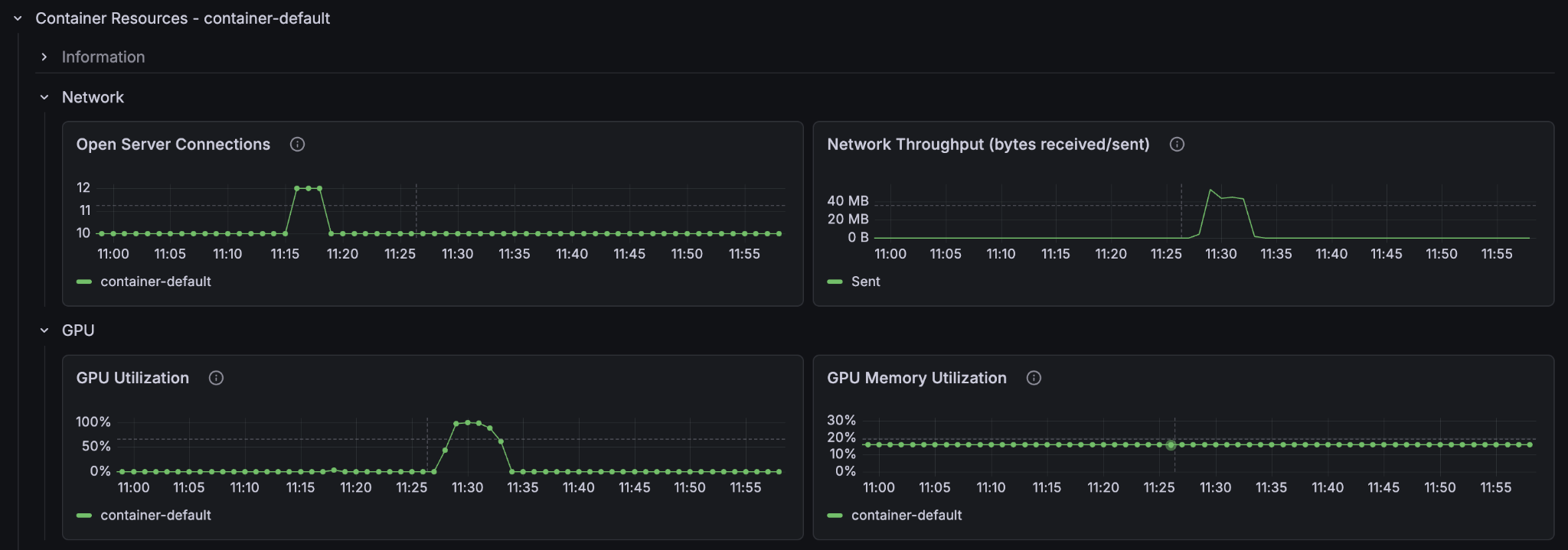Click the GPU section heading text

(78, 330)
